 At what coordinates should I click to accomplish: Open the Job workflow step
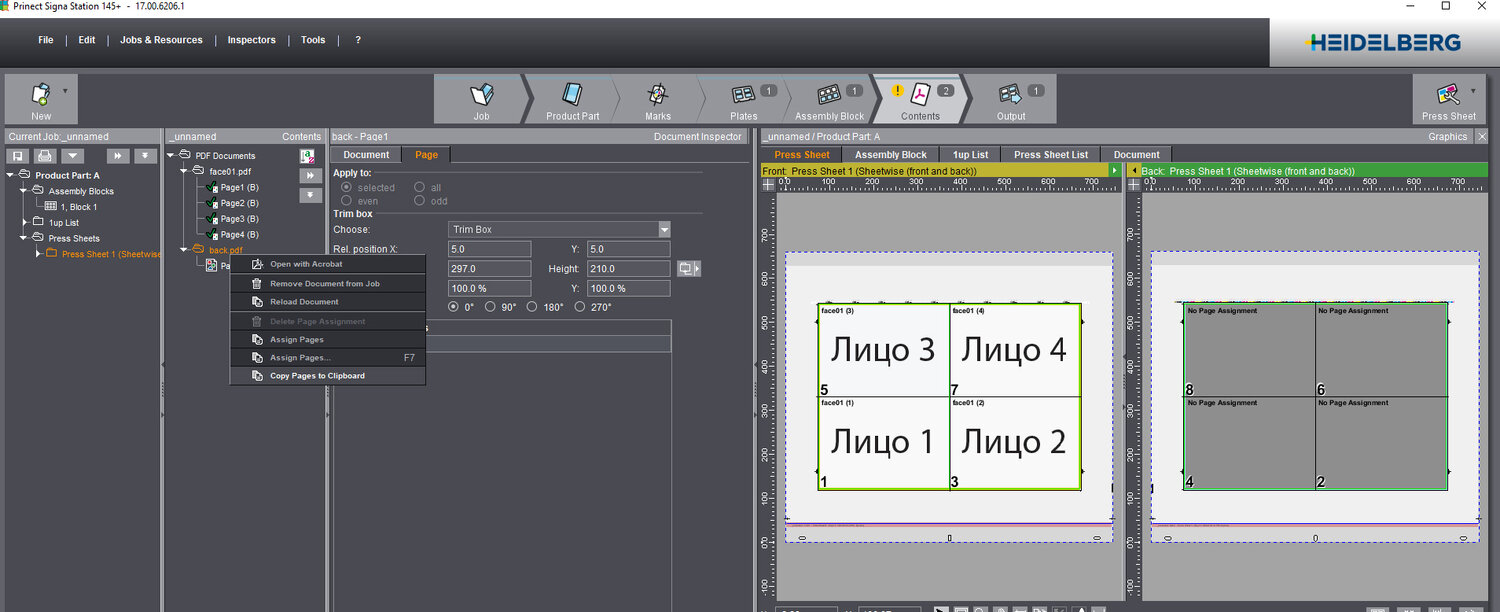(482, 99)
